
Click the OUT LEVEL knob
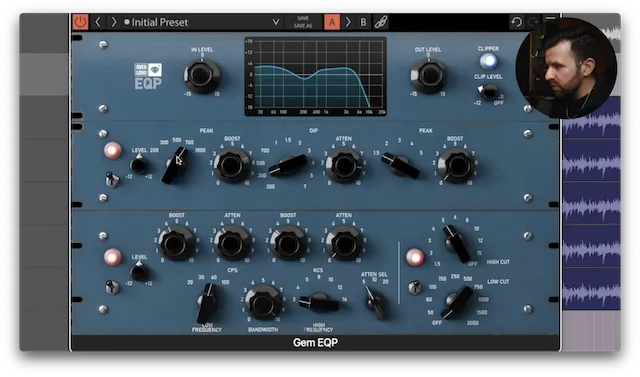point(428,76)
